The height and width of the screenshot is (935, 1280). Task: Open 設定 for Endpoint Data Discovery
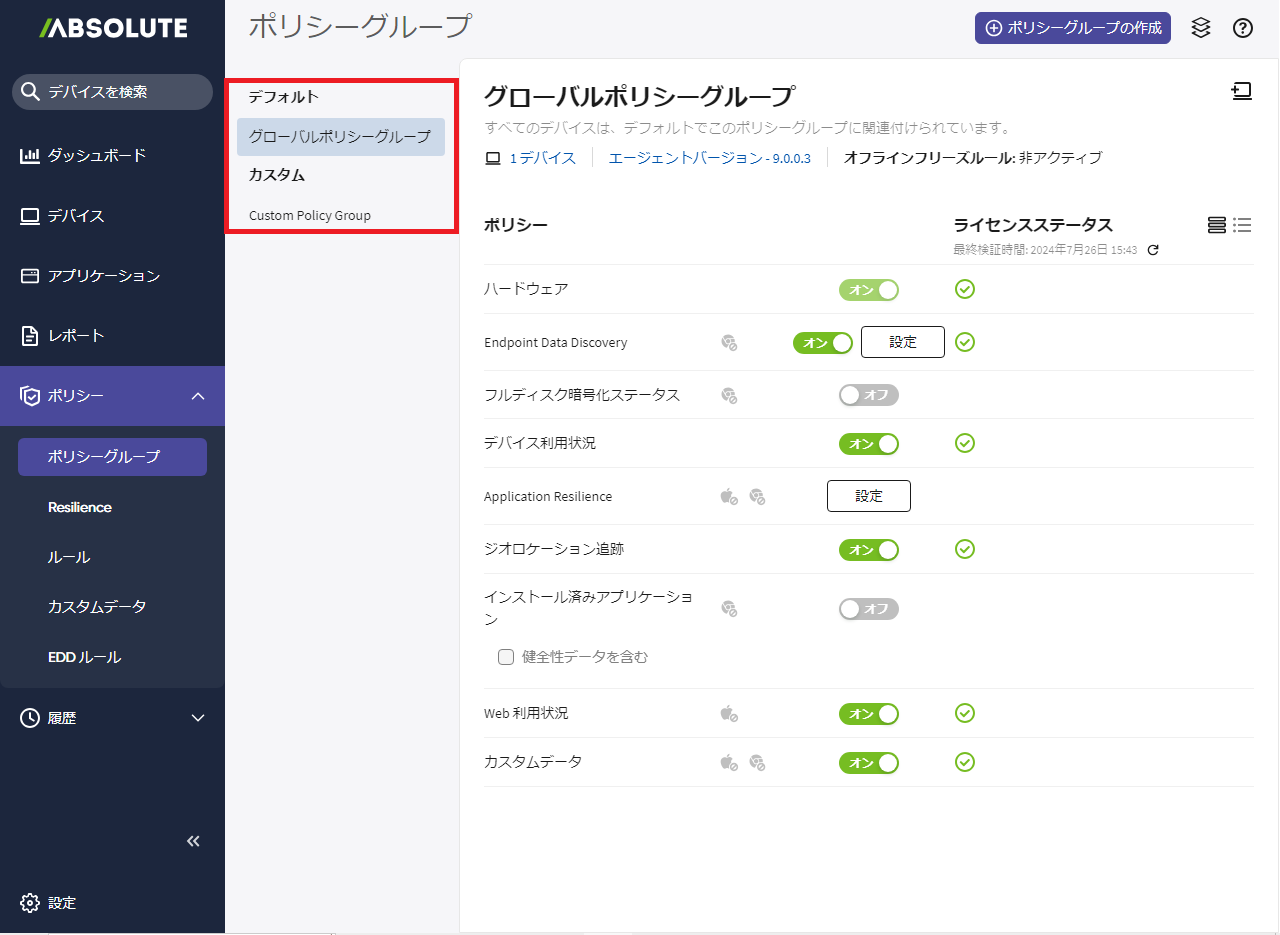coord(903,342)
